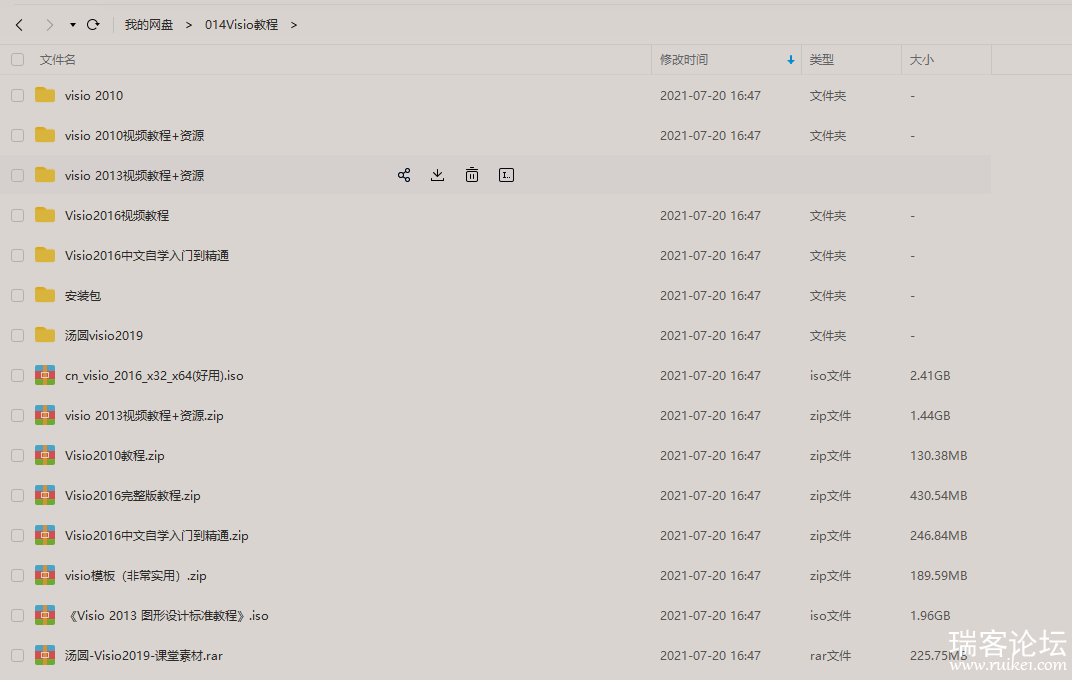Select file name Visio2010教程.zip
Image resolution: width=1072 pixels, height=680 pixels.
pyautogui.click(x=115, y=456)
